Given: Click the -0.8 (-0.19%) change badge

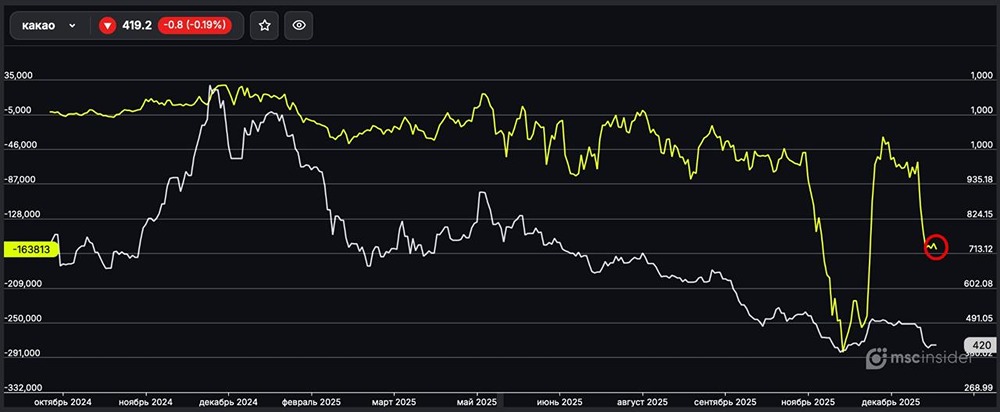Looking at the screenshot, I should click(x=195, y=26).
